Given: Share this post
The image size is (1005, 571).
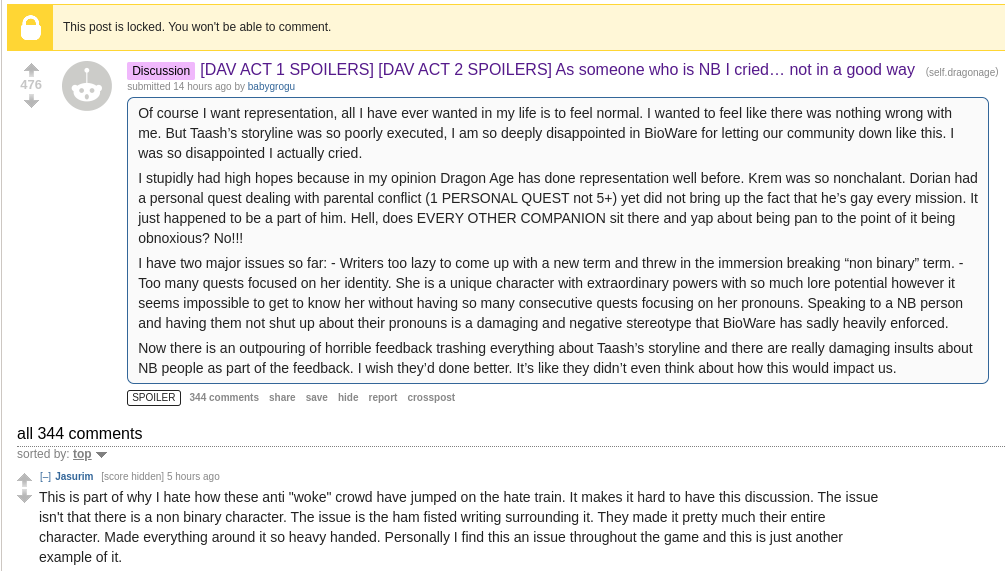Looking at the screenshot, I should click(282, 397).
